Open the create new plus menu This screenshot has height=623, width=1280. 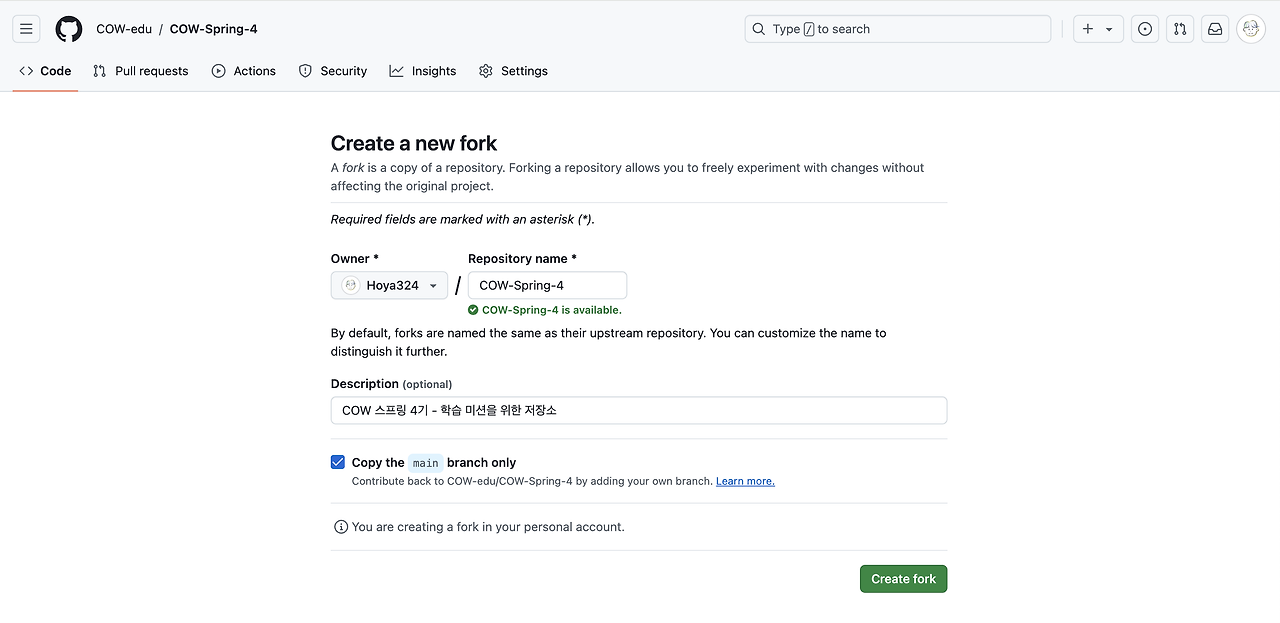tap(1098, 29)
